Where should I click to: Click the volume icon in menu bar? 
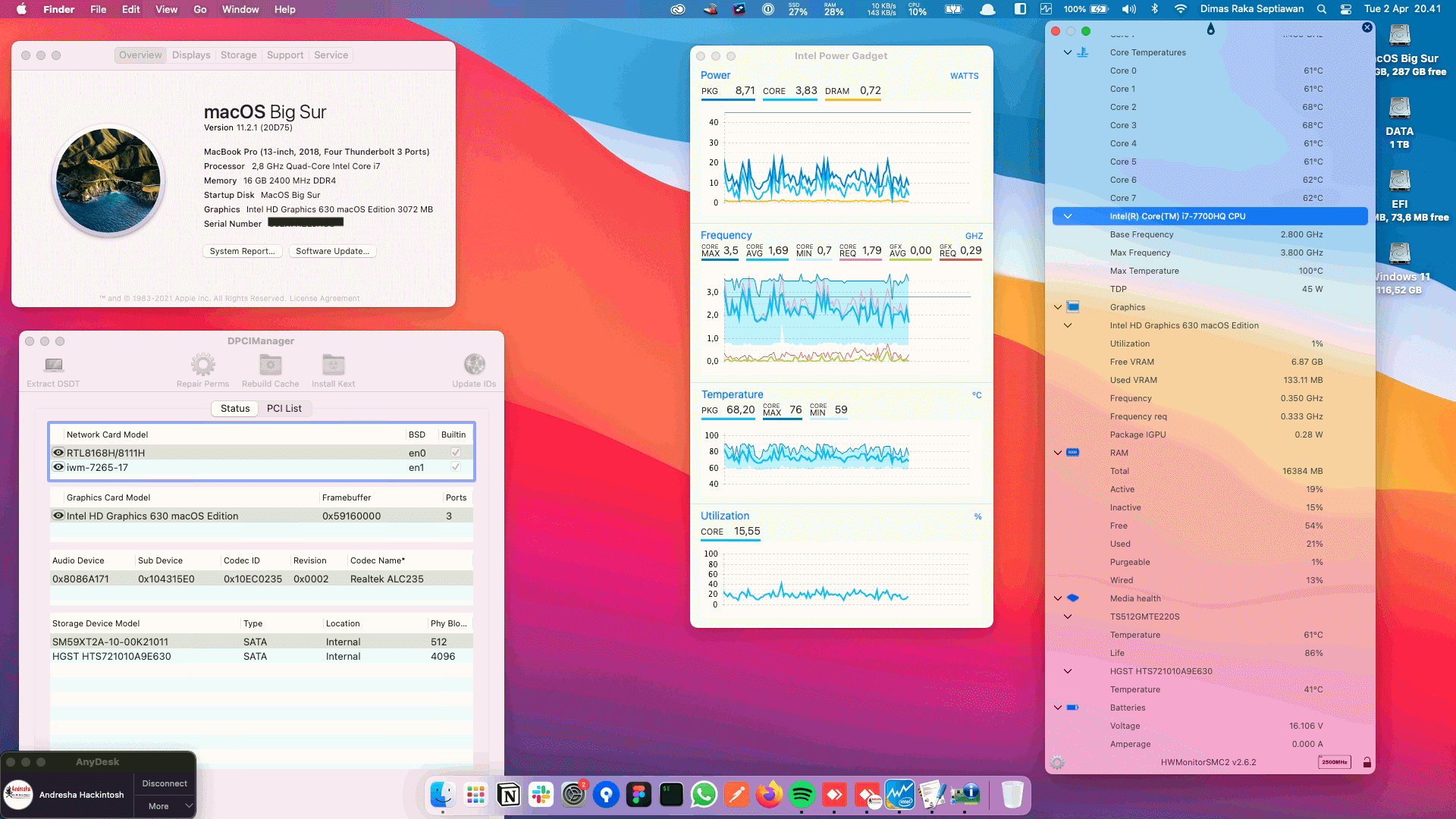point(1129,9)
